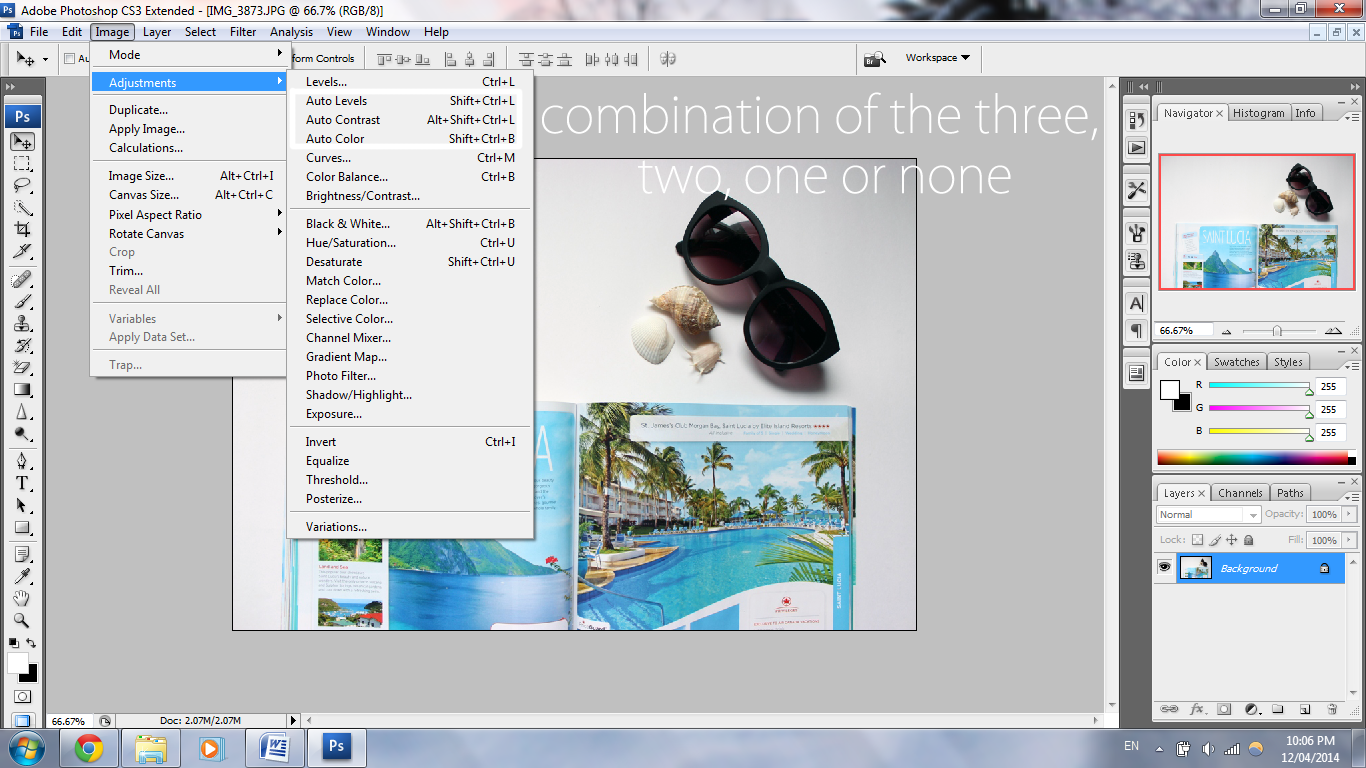Select the Notes tool
The height and width of the screenshot is (768, 1366).
(x=22, y=555)
